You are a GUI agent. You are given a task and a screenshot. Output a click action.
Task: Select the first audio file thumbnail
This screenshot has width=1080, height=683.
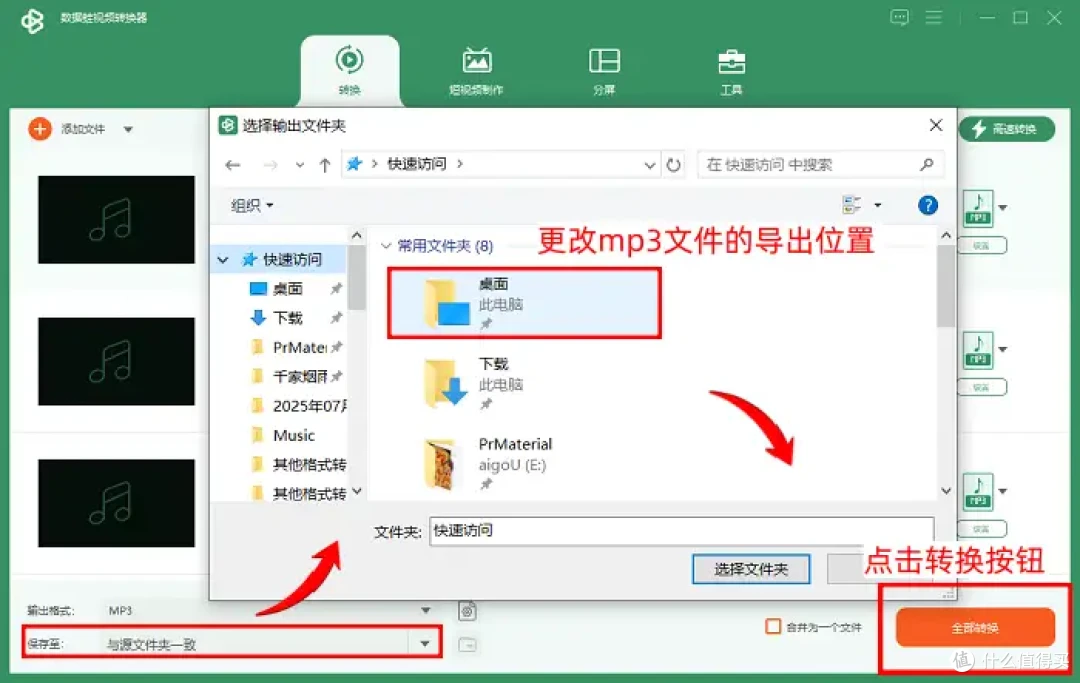click(116, 220)
